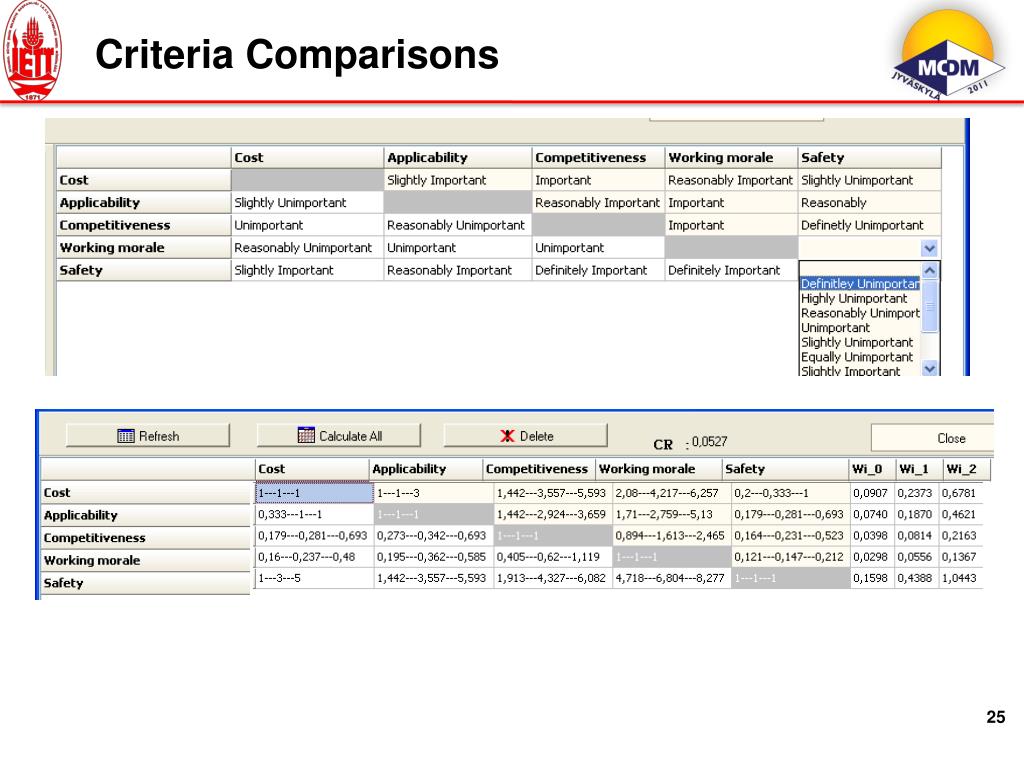The height and width of the screenshot is (768, 1024).
Task: Click the Wi_2 value 1,0443
Action: [959, 579]
